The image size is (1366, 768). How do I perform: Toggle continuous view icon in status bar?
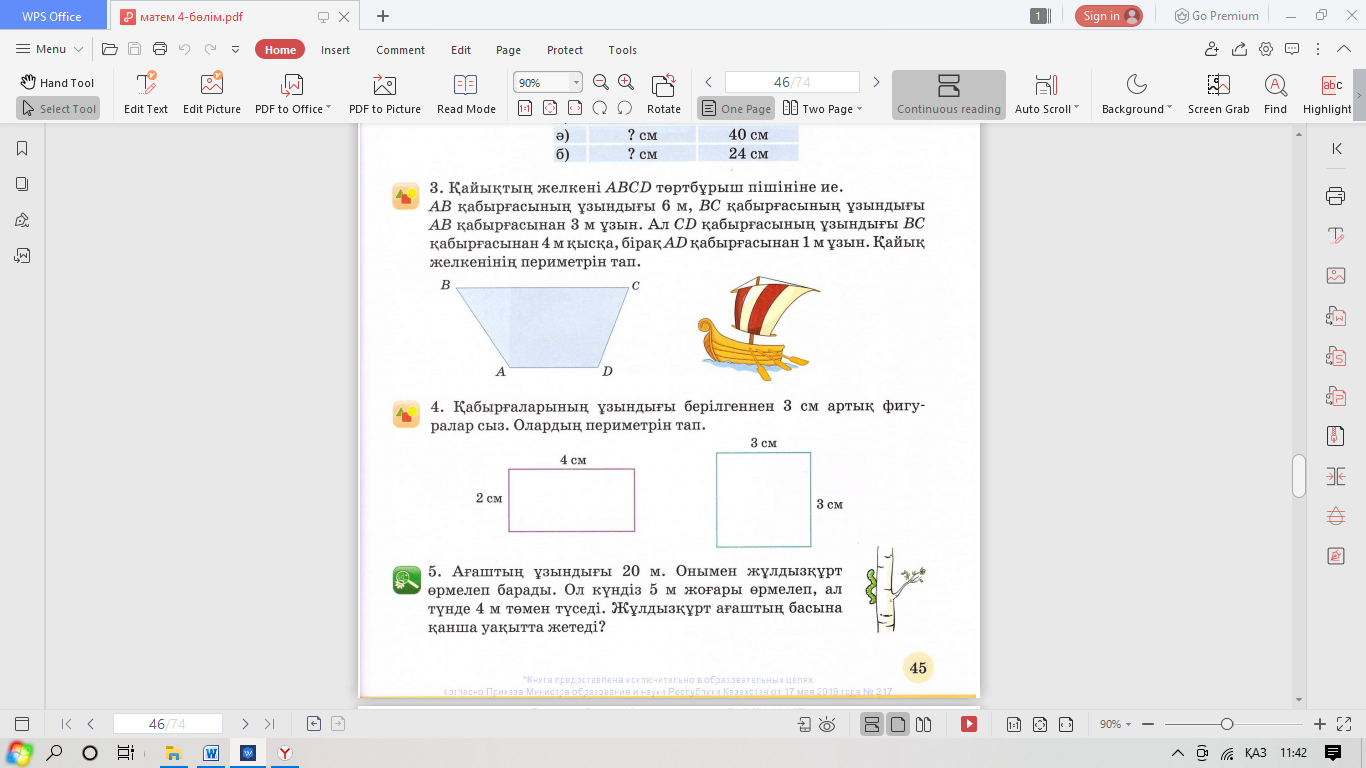pos(872,724)
